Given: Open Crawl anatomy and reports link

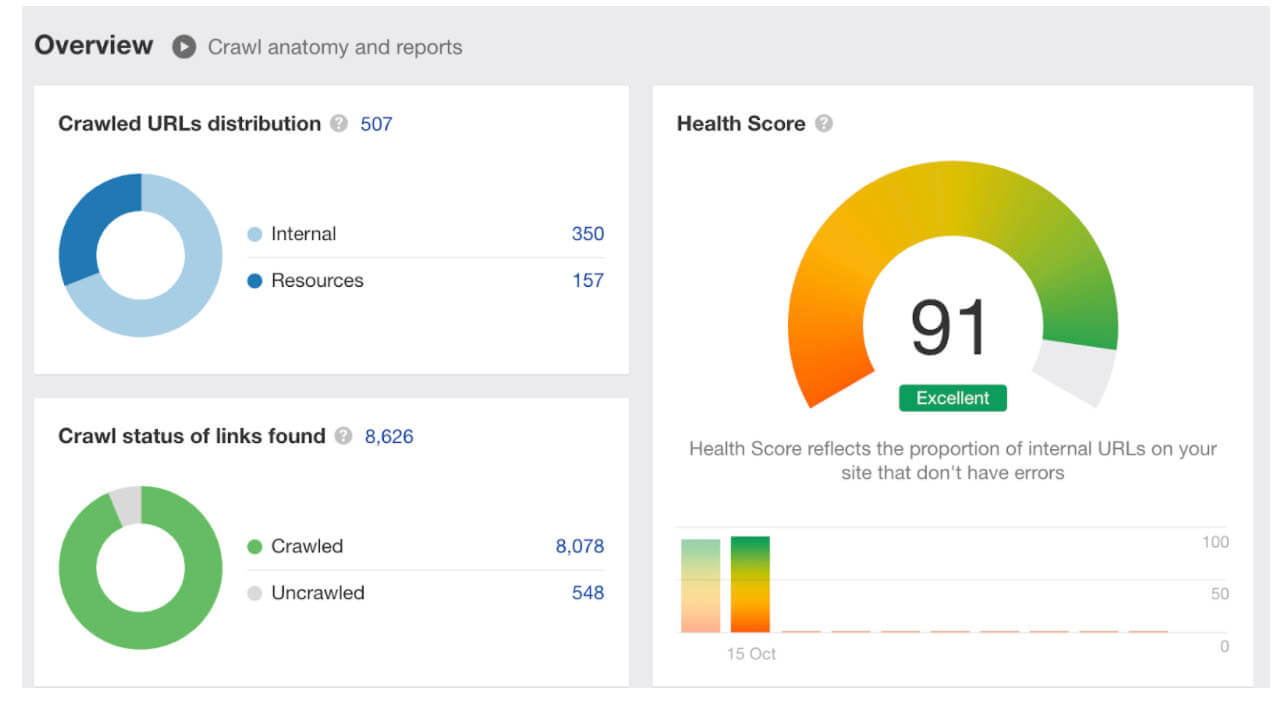Looking at the screenshot, I should coord(335,47).
